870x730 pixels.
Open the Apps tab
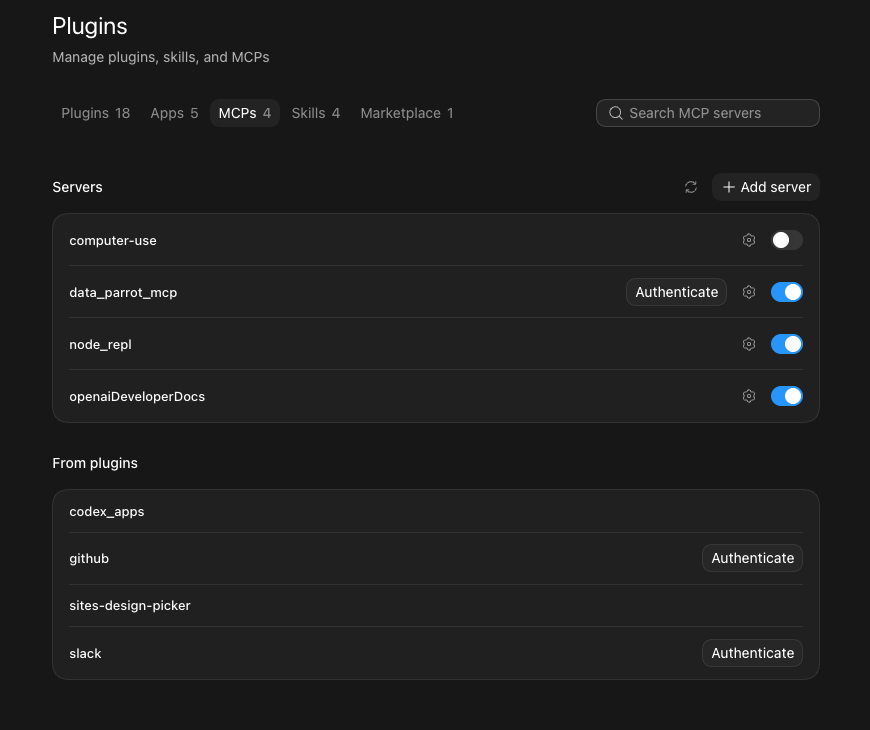point(174,113)
